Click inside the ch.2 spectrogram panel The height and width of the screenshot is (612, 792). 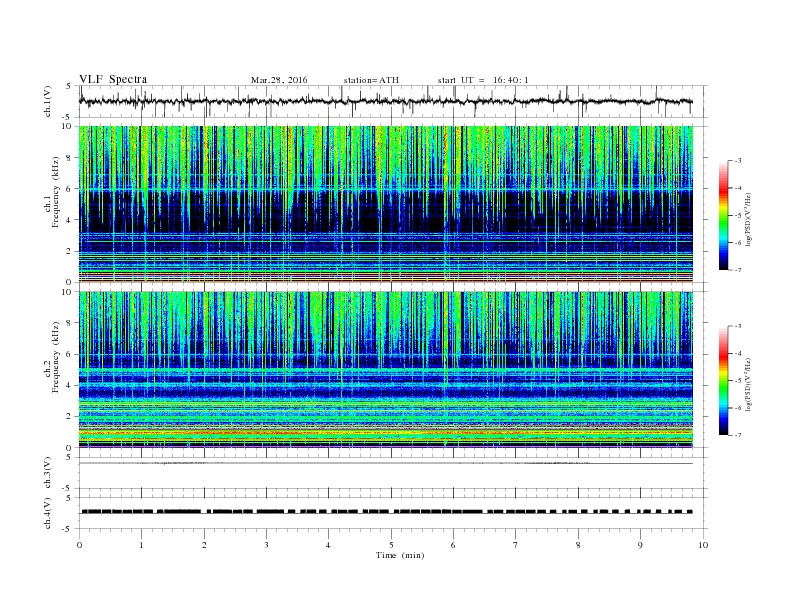coord(386,370)
